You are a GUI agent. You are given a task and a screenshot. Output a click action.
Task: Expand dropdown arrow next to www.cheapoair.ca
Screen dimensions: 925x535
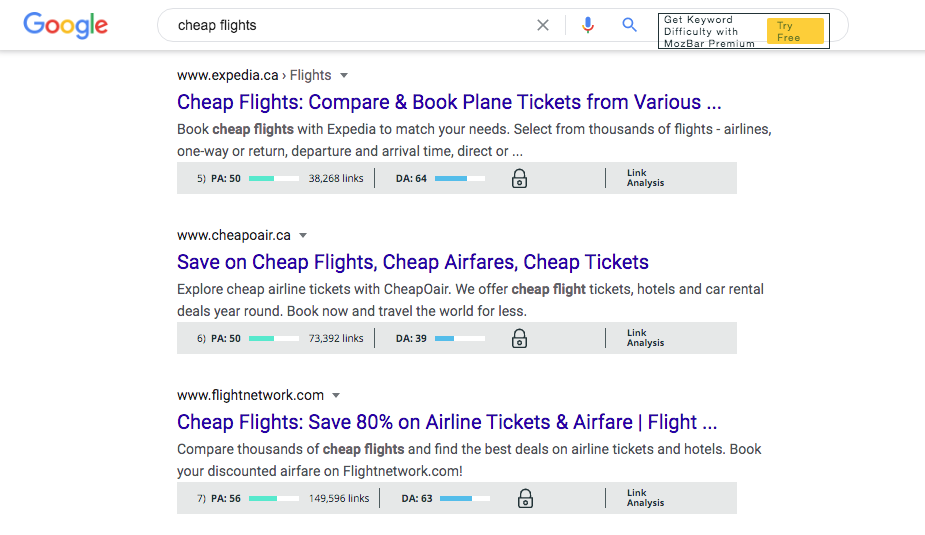click(x=303, y=235)
